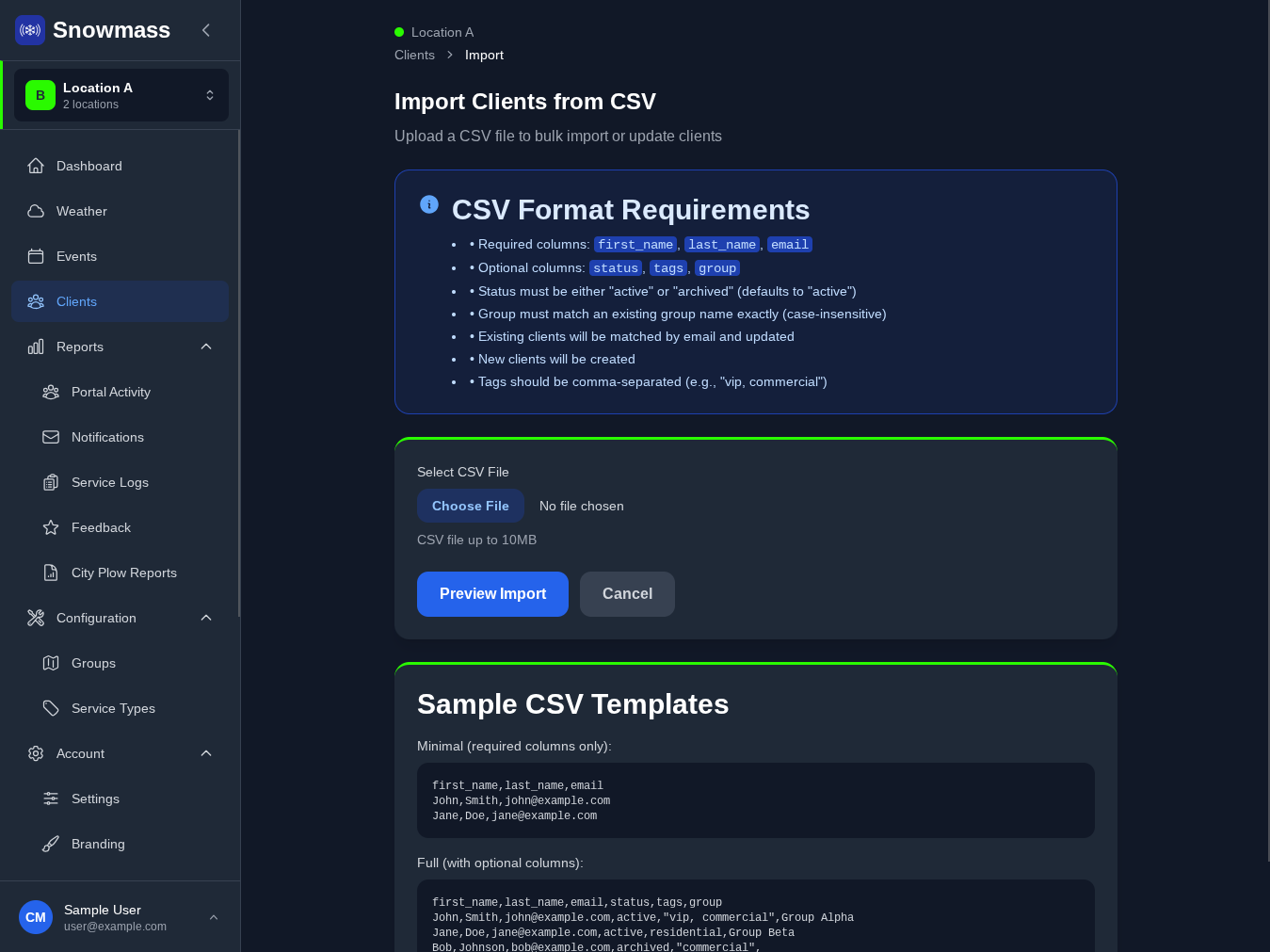1270x952 pixels.
Task: Click the Snowmass logo icon
Action: (x=30, y=30)
